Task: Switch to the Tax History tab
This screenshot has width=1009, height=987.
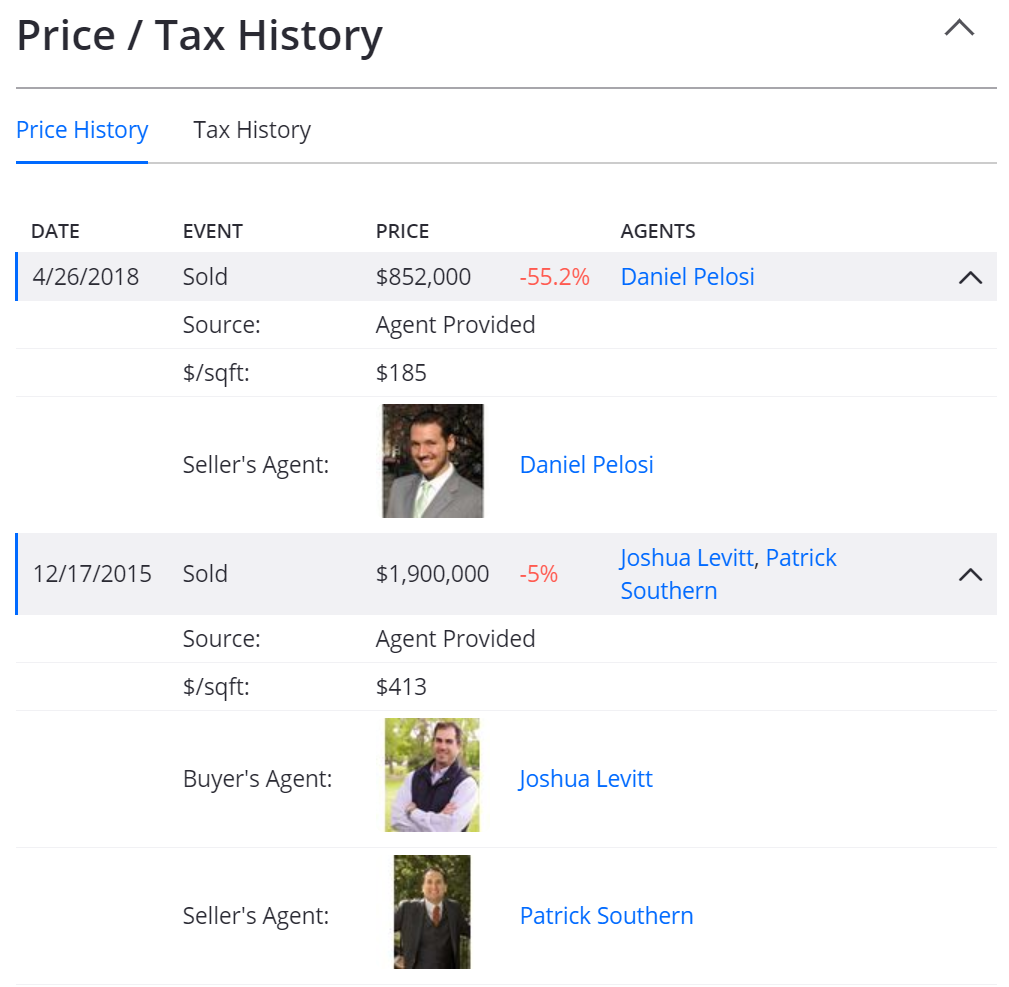Action: point(252,130)
